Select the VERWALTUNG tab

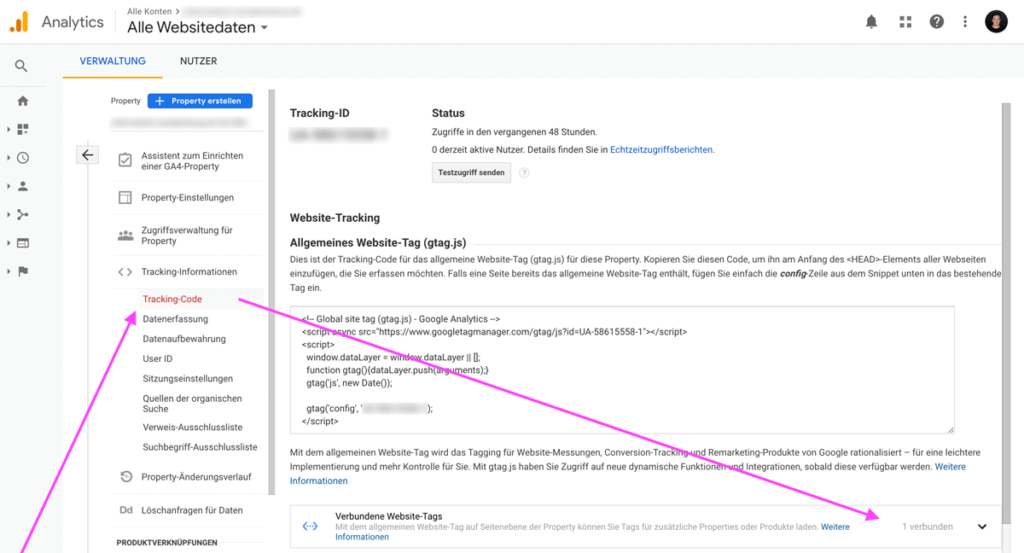[112, 61]
